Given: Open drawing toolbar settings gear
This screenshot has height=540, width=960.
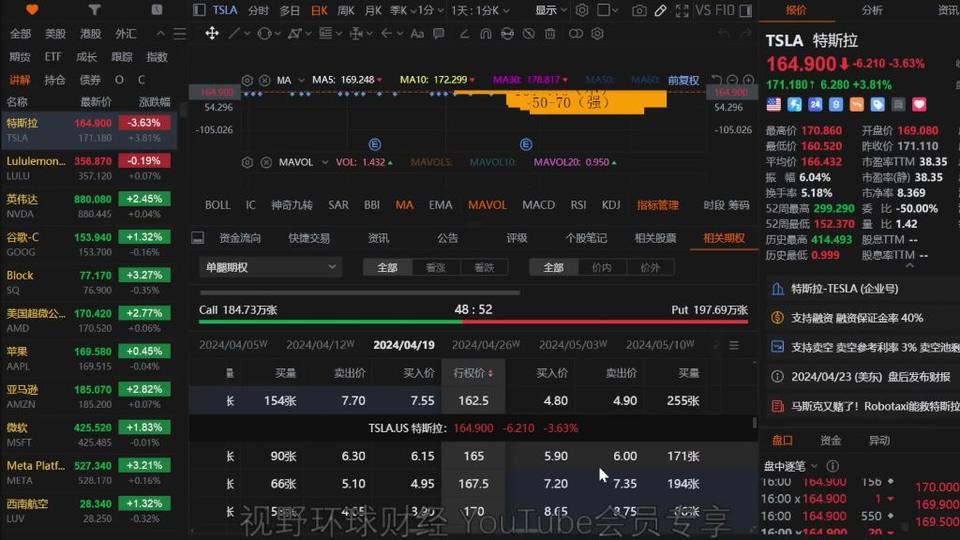Looking at the screenshot, I should (598, 33).
